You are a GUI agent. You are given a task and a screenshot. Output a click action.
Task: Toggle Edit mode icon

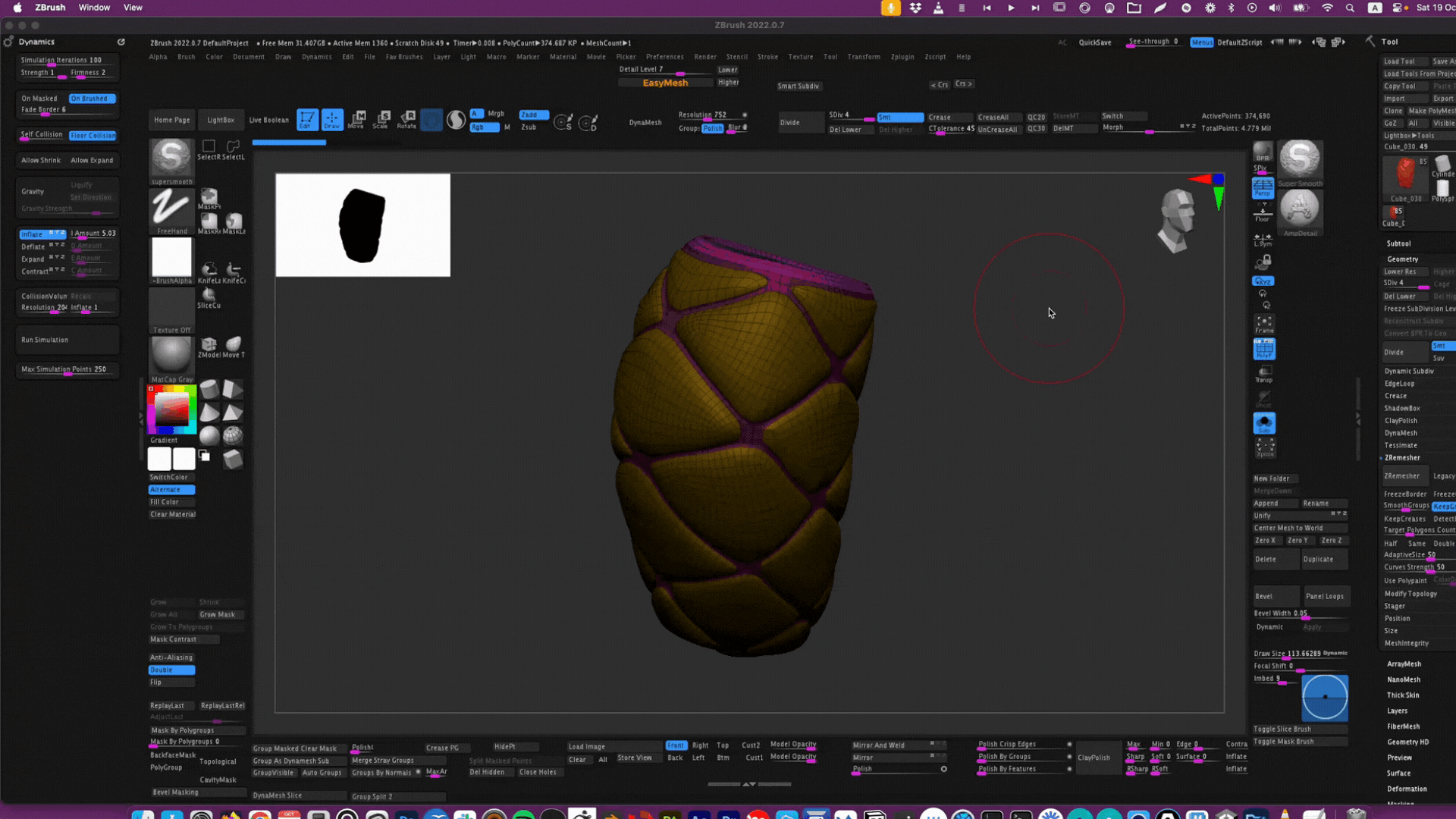307,119
